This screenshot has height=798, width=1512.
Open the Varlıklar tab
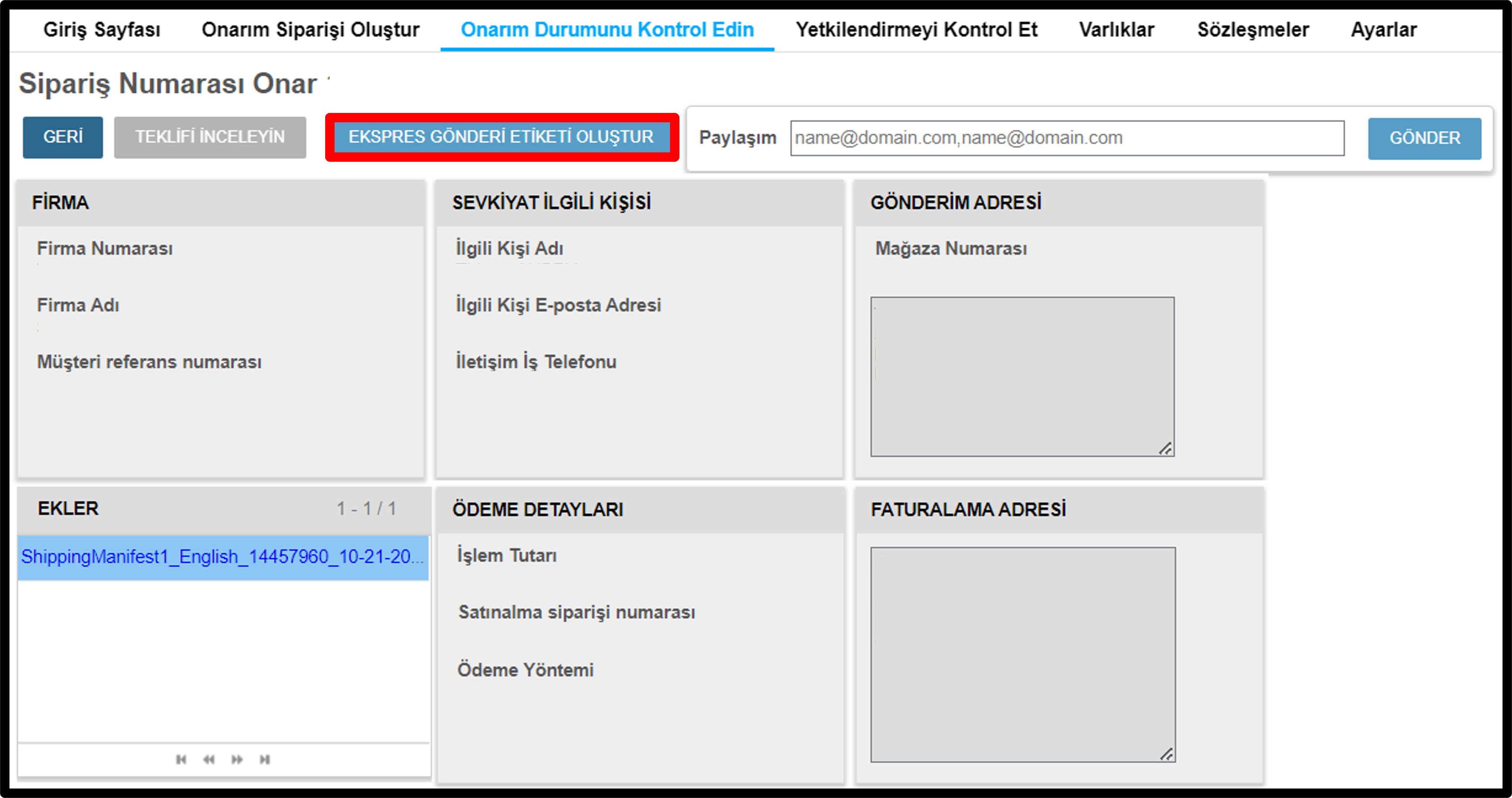tap(1117, 30)
